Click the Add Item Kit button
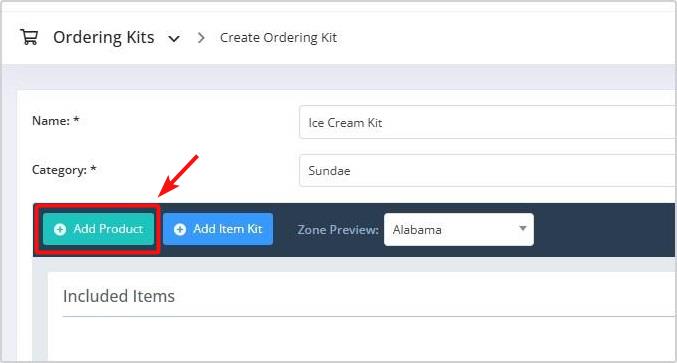The height and width of the screenshot is (363, 677). (x=218, y=229)
